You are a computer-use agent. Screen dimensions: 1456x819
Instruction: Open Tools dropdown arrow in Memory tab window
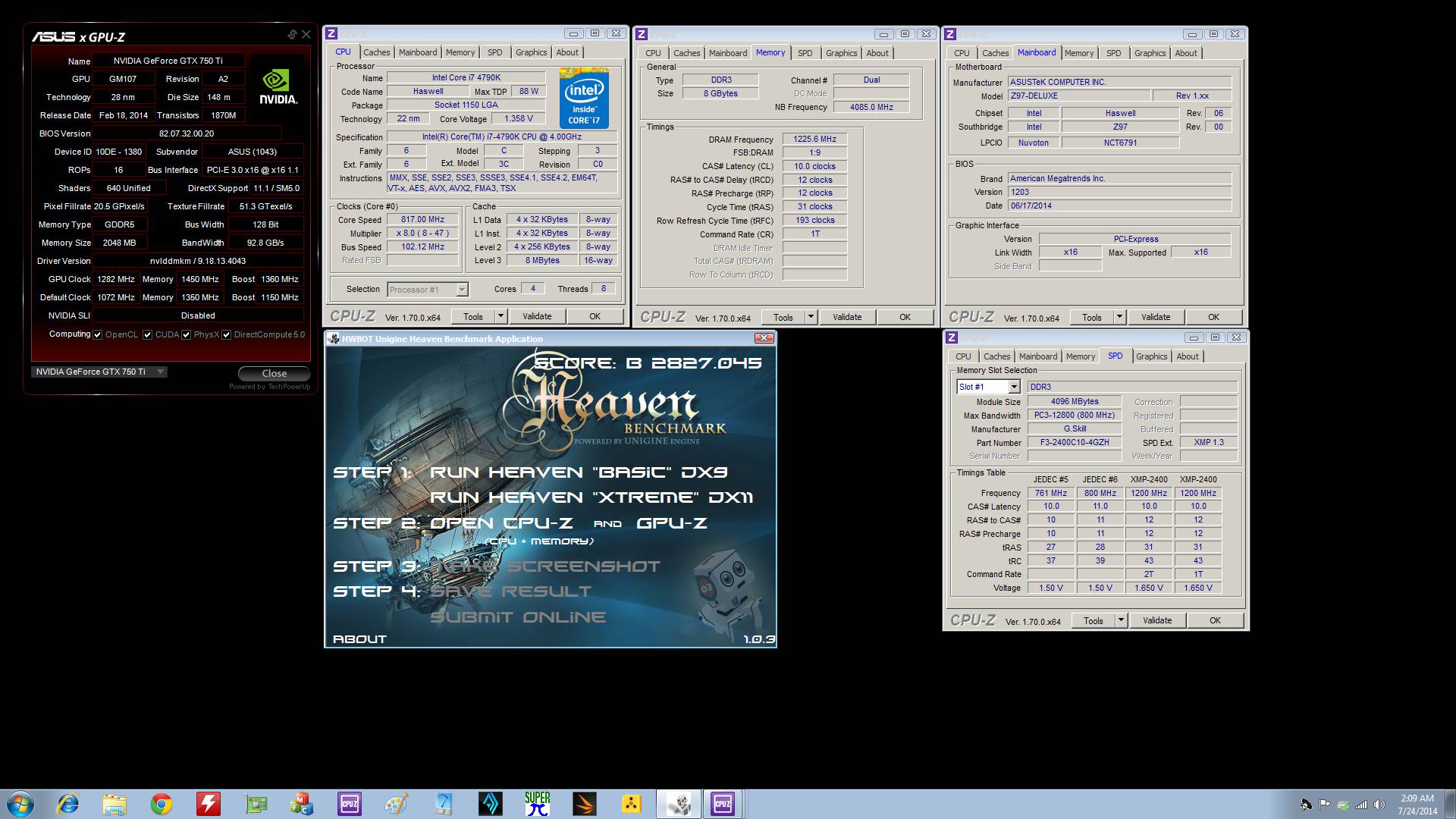(811, 317)
